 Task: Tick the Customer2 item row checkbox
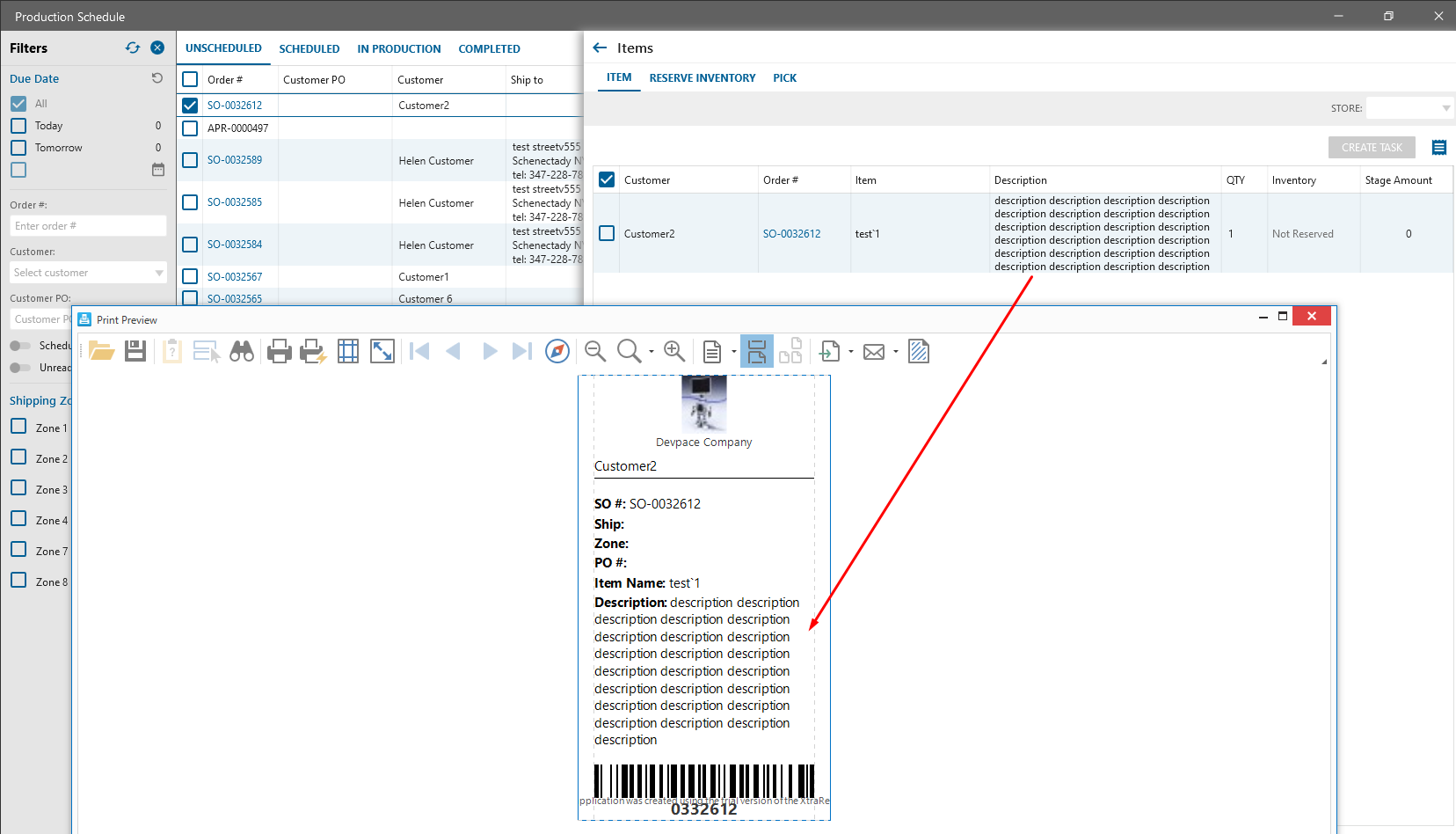(607, 234)
